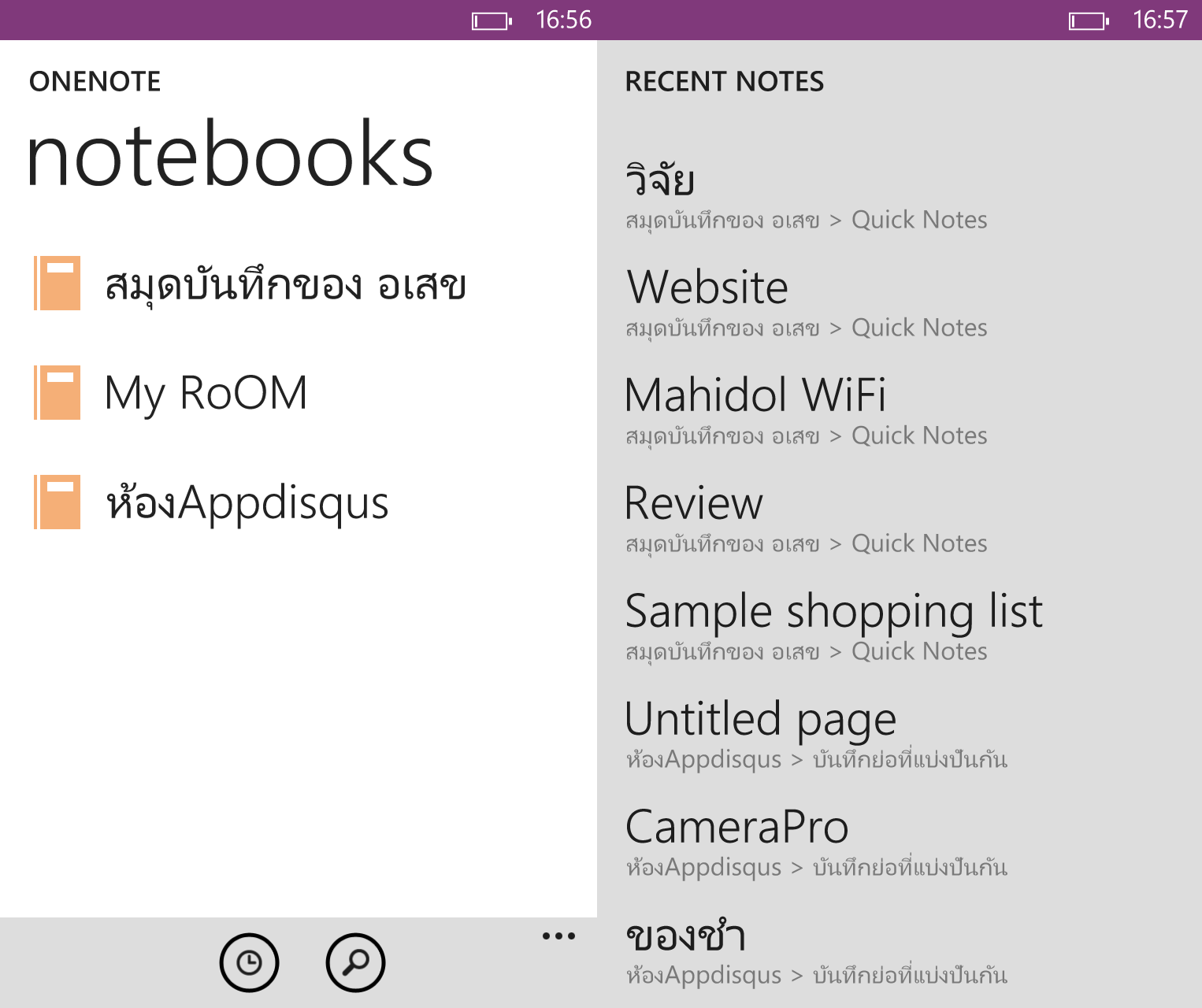Image resolution: width=1202 pixels, height=1008 pixels.
Task: Open the Mahidol WiFi note
Action: (x=755, y=395)
